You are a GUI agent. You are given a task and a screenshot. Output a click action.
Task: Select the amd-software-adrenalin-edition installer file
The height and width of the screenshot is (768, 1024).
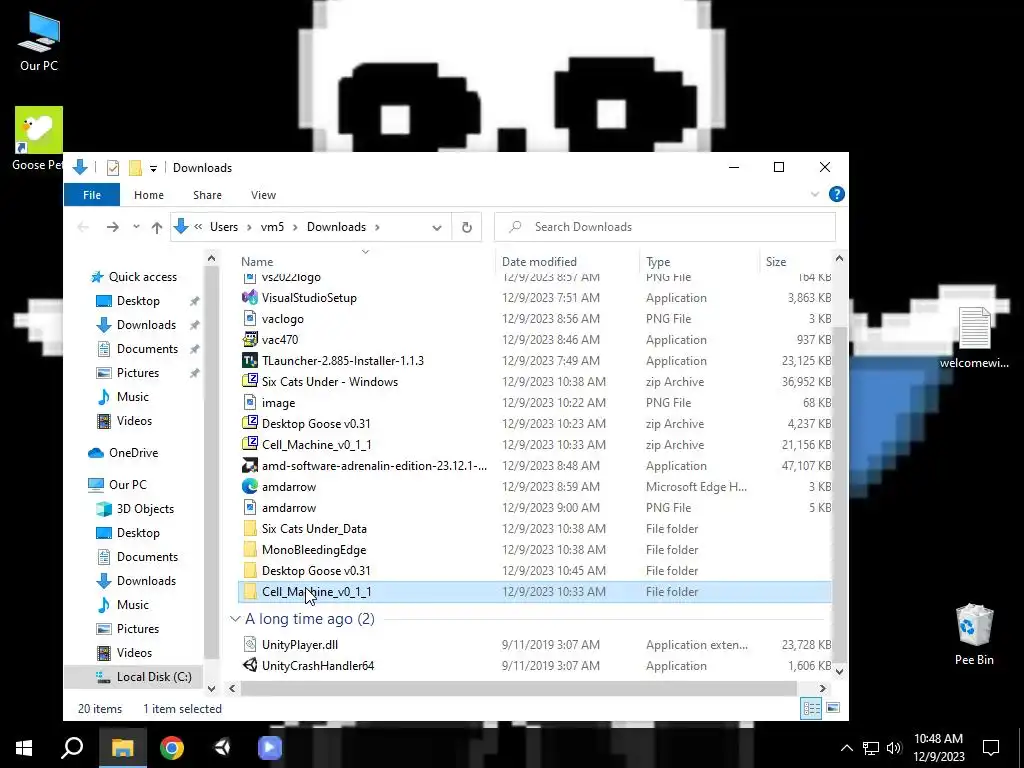(536, 466)
